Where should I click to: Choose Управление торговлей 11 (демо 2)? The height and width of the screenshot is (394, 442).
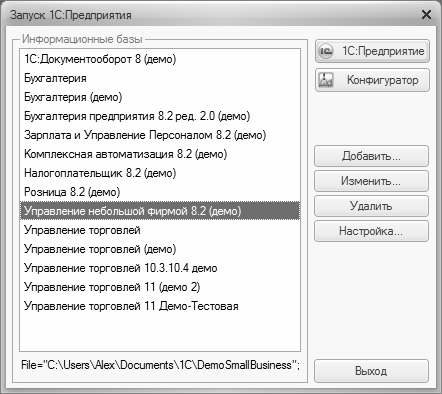160,287
